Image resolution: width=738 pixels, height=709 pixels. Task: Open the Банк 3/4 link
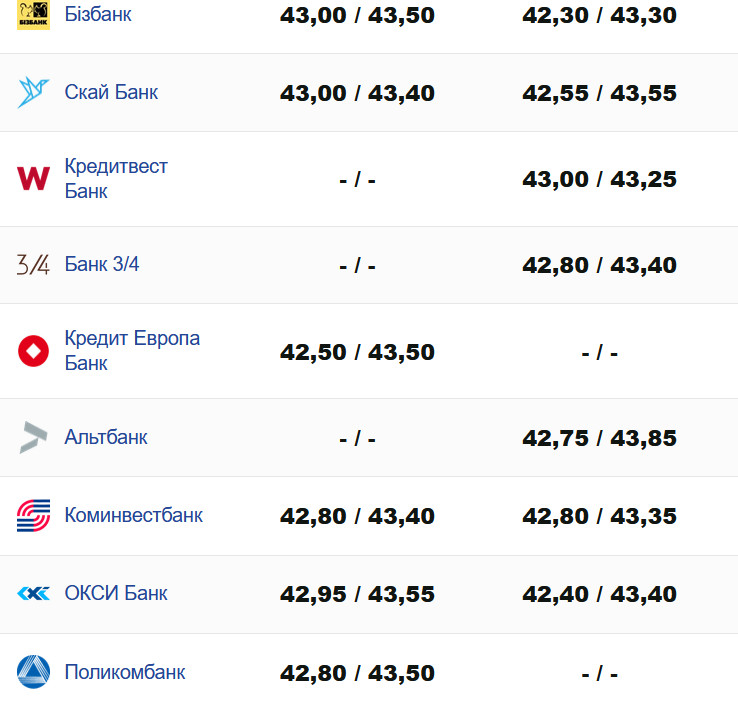pos(102,265)
